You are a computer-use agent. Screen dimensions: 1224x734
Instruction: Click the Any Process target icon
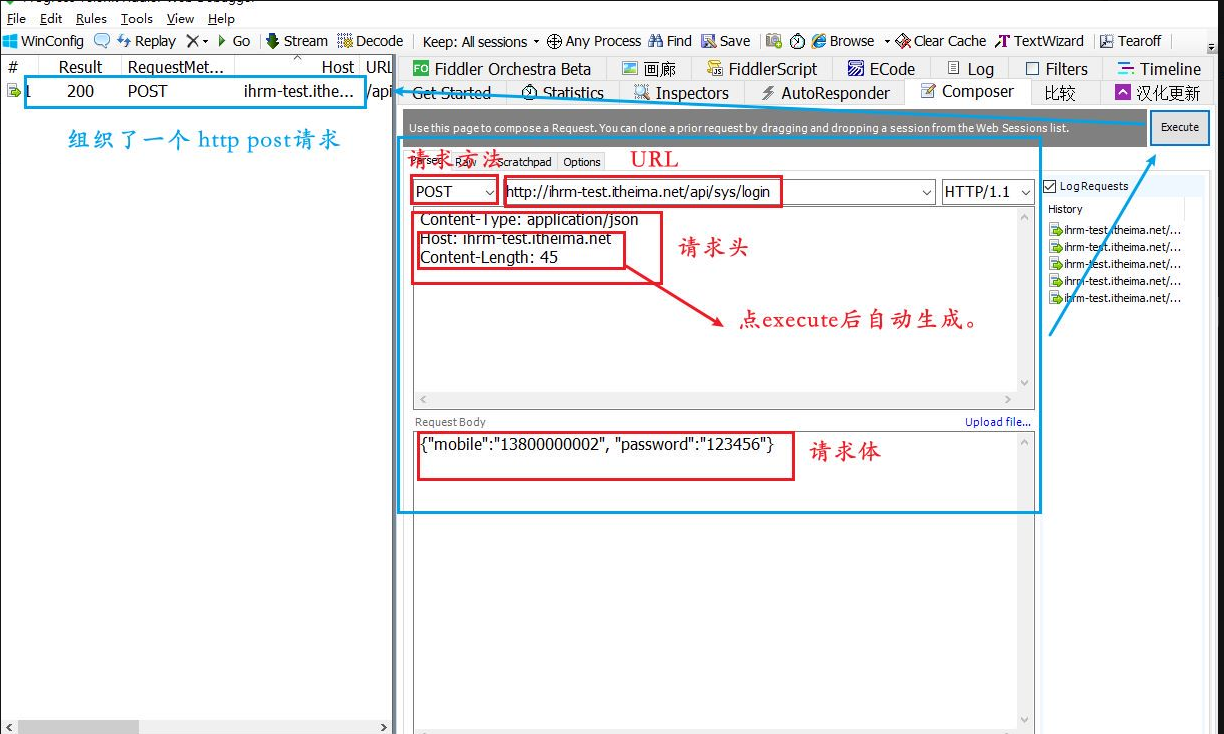554,41
